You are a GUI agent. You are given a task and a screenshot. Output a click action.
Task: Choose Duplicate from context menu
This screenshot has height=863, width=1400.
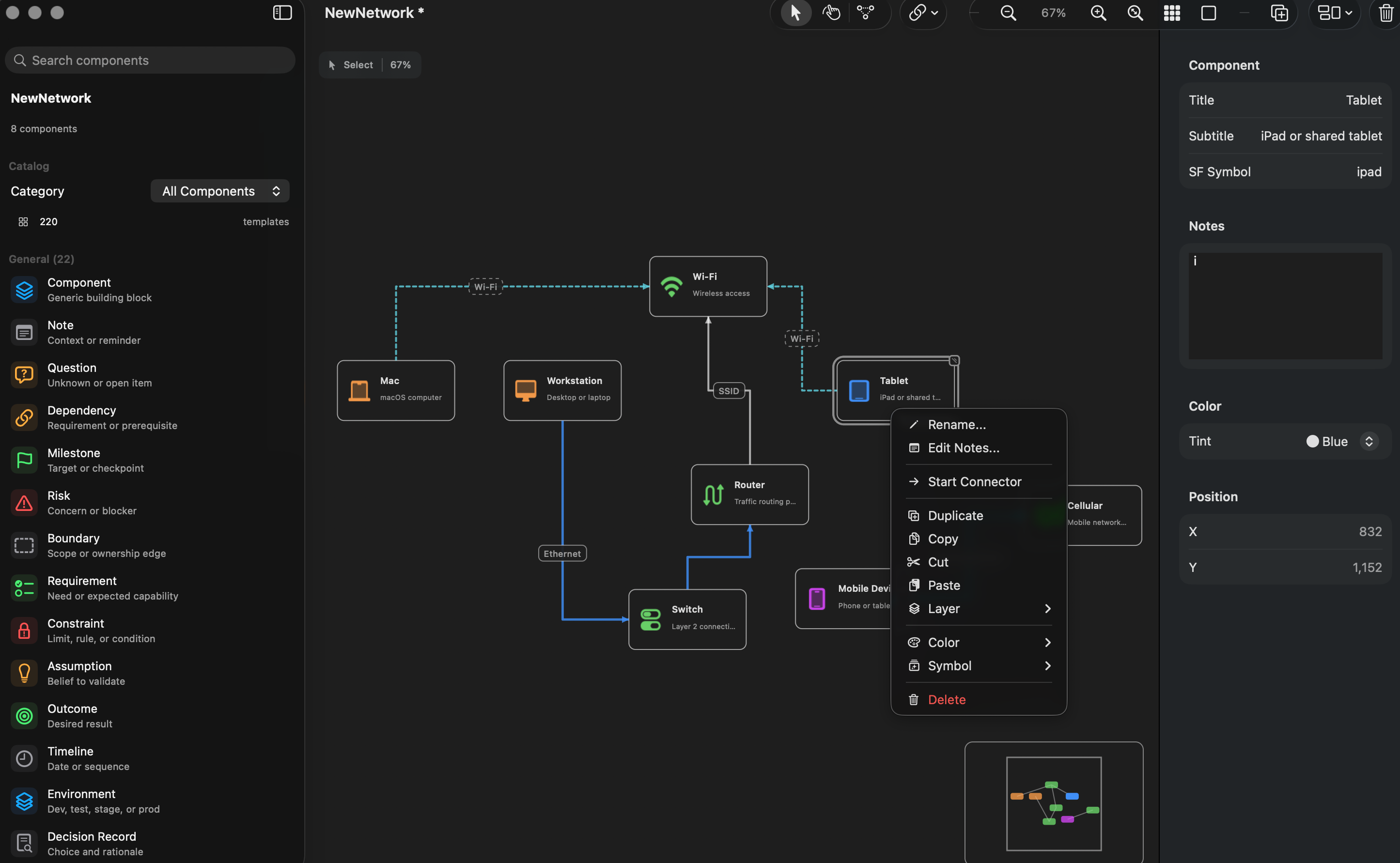[979, 515]
